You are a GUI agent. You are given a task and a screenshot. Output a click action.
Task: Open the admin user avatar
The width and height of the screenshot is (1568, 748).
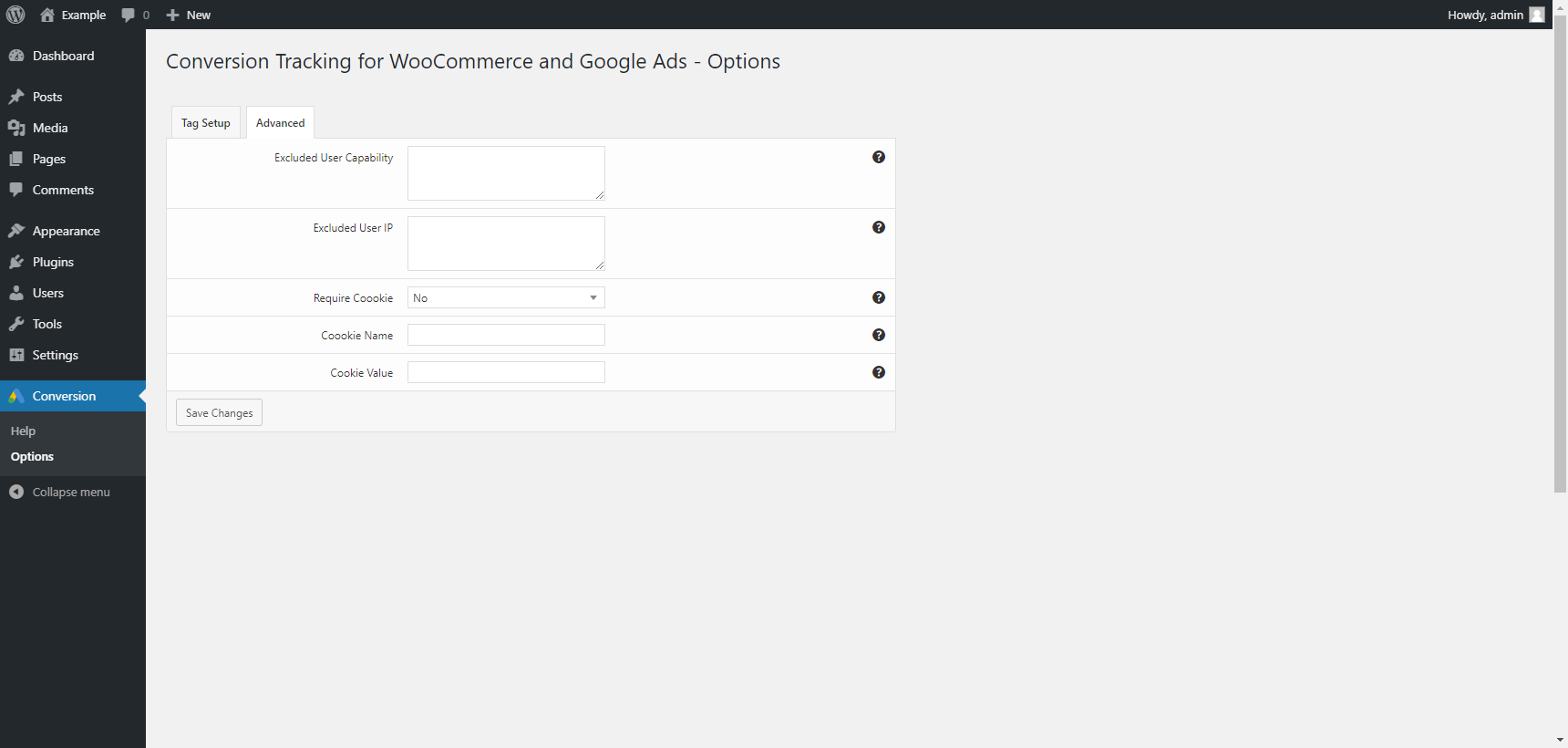(1537, 15)
